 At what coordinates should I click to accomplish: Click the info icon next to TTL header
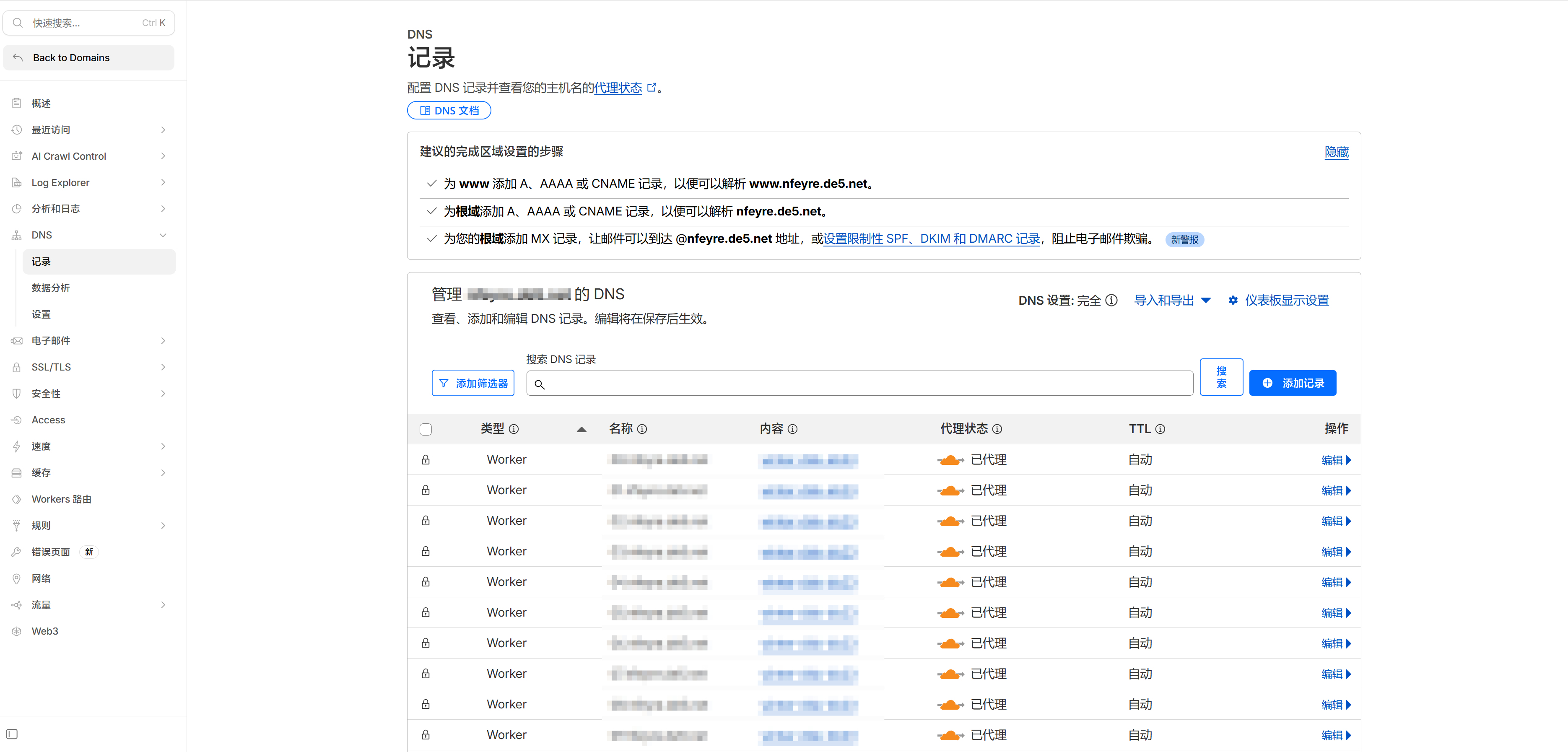click(x=1160, y=429)
